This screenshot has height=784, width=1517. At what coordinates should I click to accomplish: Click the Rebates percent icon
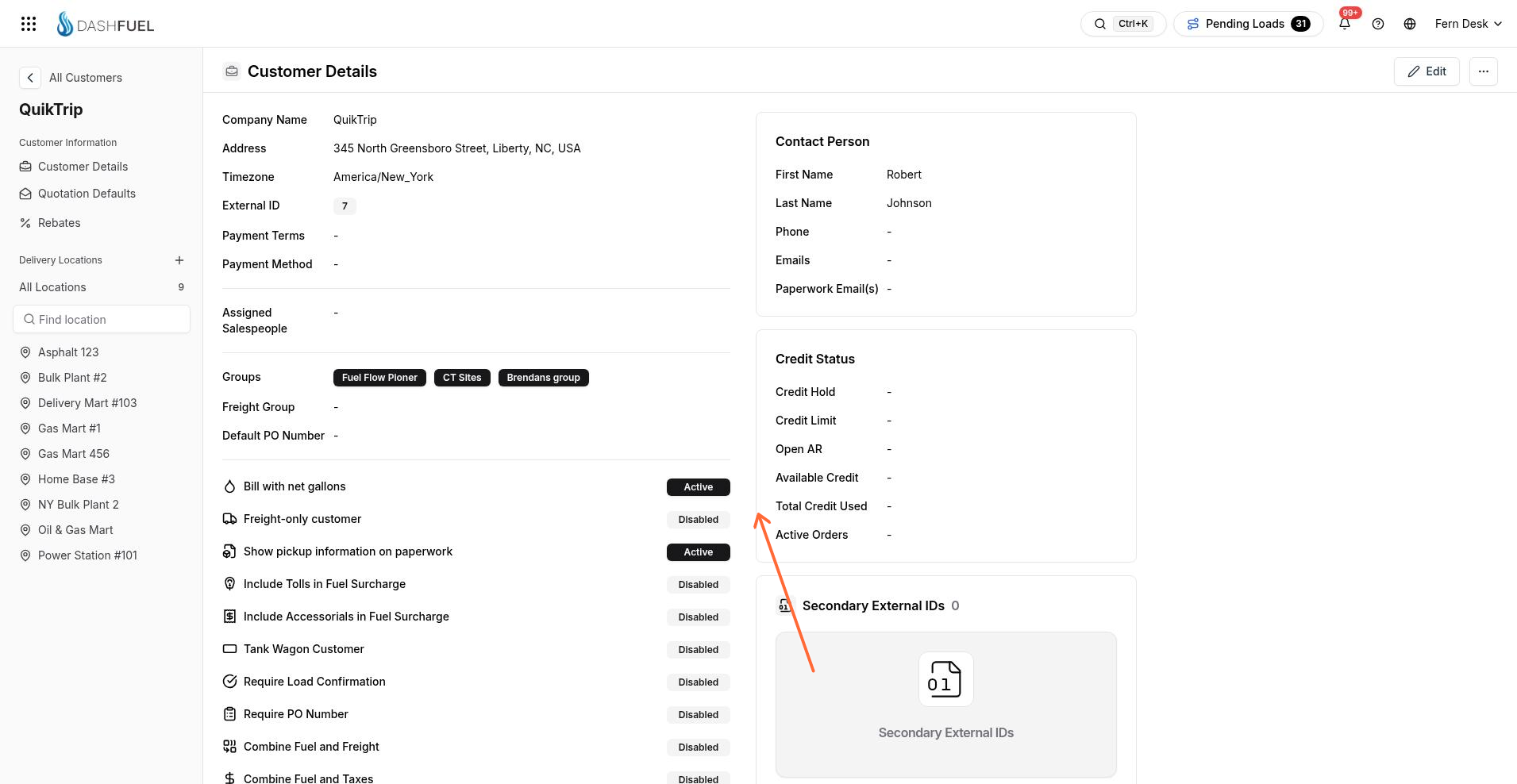pyautogui.click(x=25, y=223)
